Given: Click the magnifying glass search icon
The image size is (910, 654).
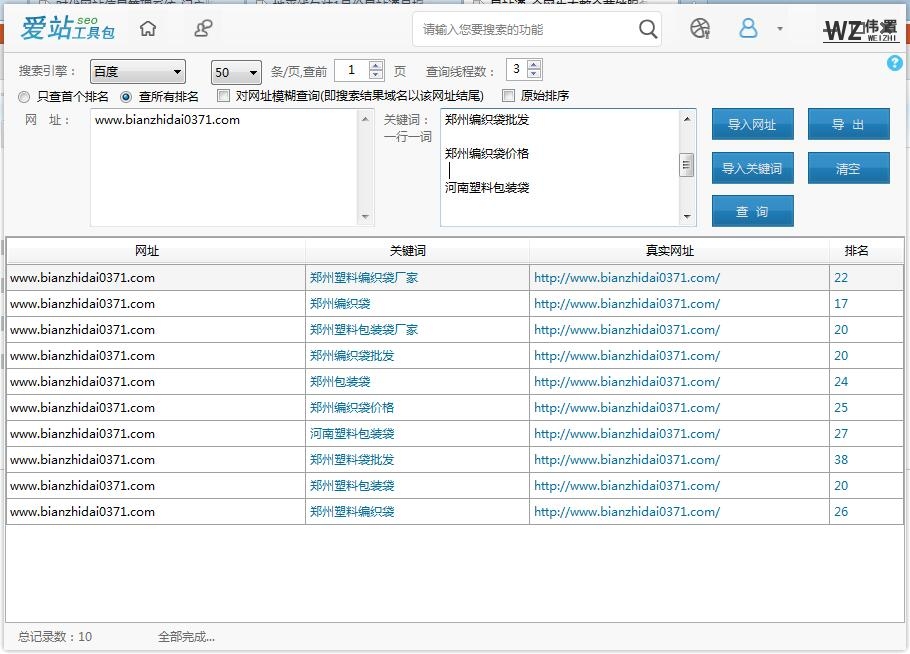Looking at the screenshot, I should pyautogui.click(x=648, y=29).
